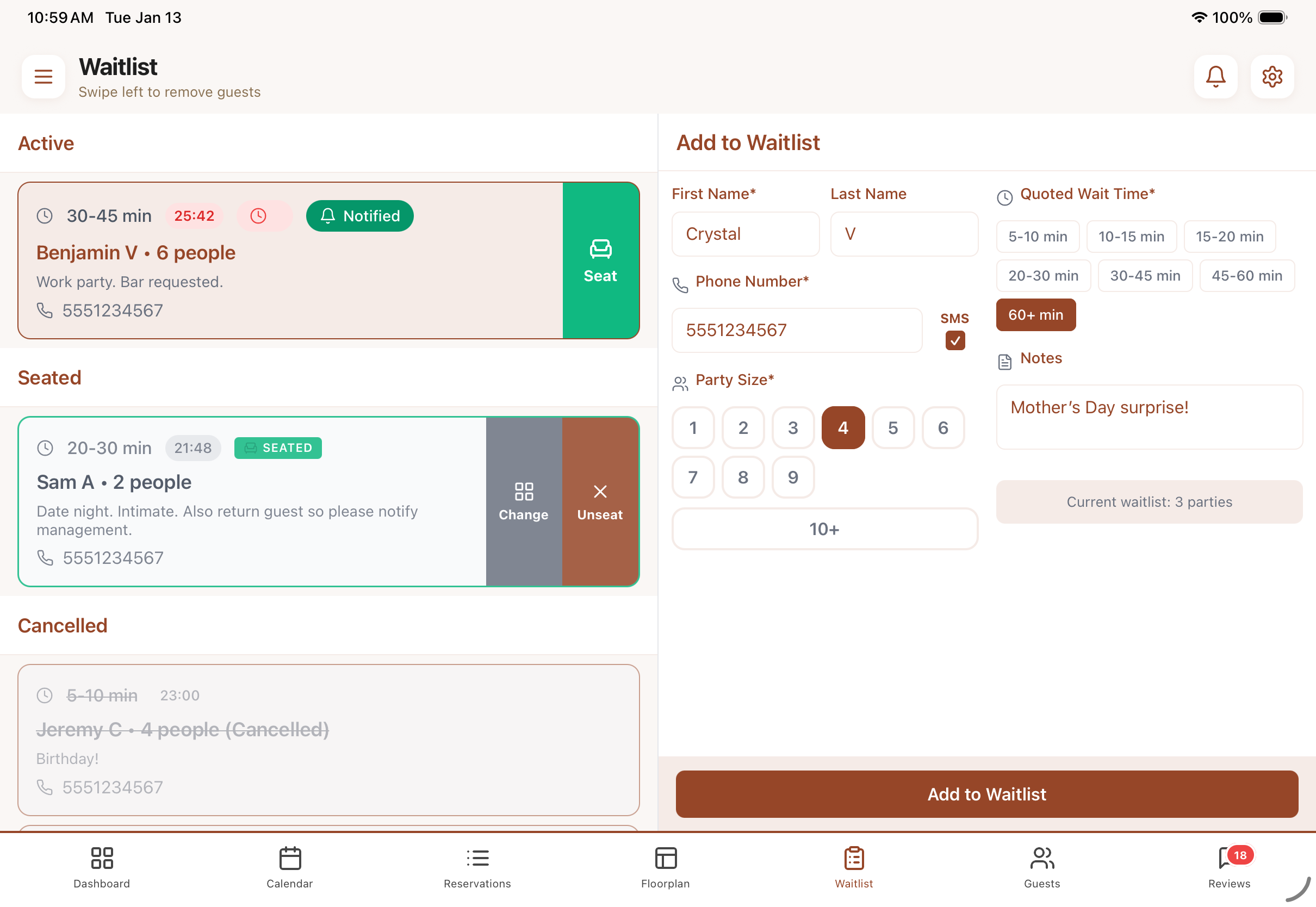Screen dimensions: 1316x907
Task: Go to the Dashboard tab
Action: (x=102, y=867)
